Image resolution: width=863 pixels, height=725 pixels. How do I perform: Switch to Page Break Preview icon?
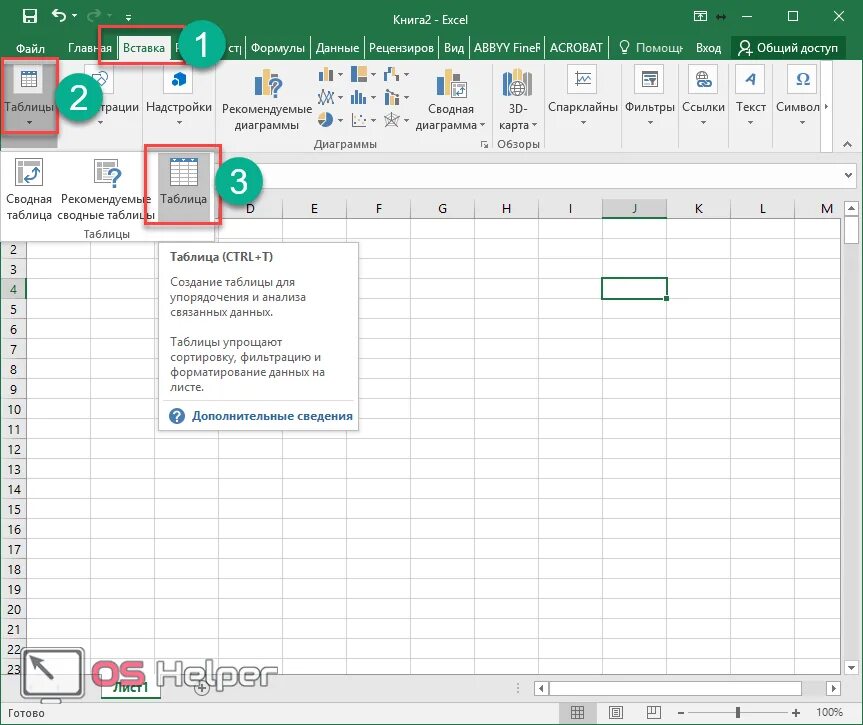click(653, 713)
